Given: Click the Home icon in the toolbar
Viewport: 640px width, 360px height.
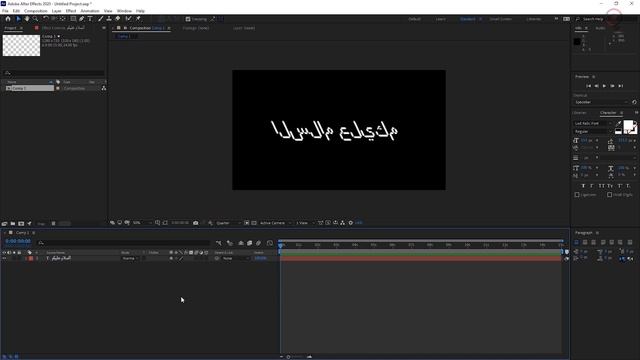Looking at the screenshot, I should (8, 19).
